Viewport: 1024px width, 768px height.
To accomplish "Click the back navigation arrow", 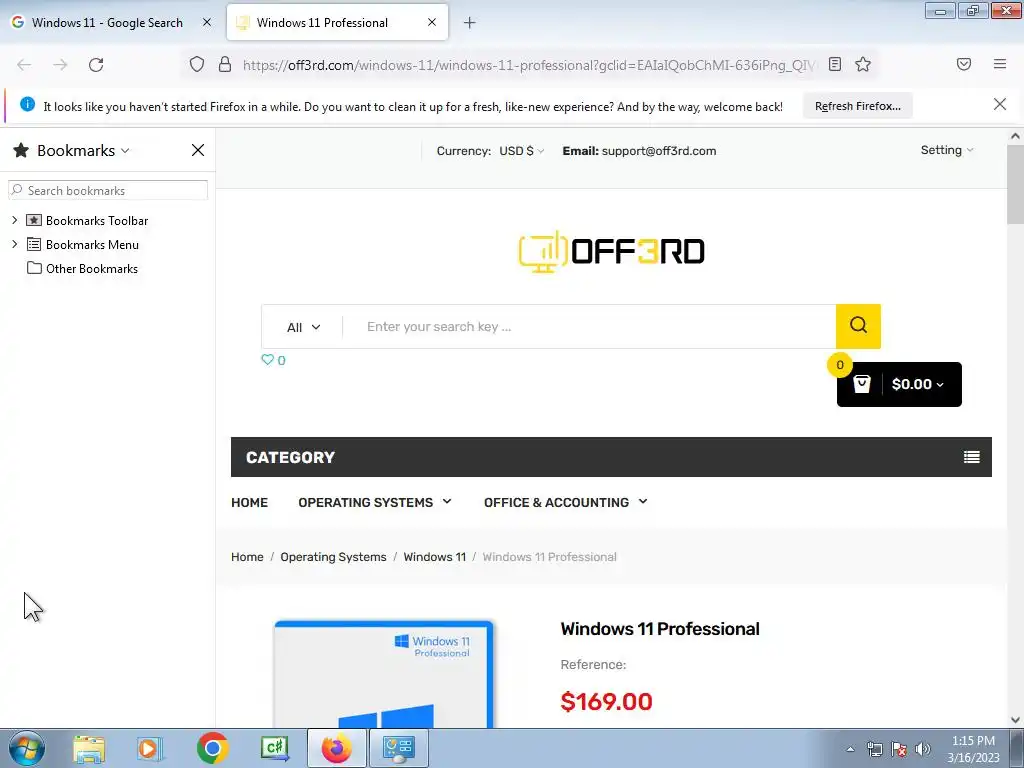I will tap(24, 65).
